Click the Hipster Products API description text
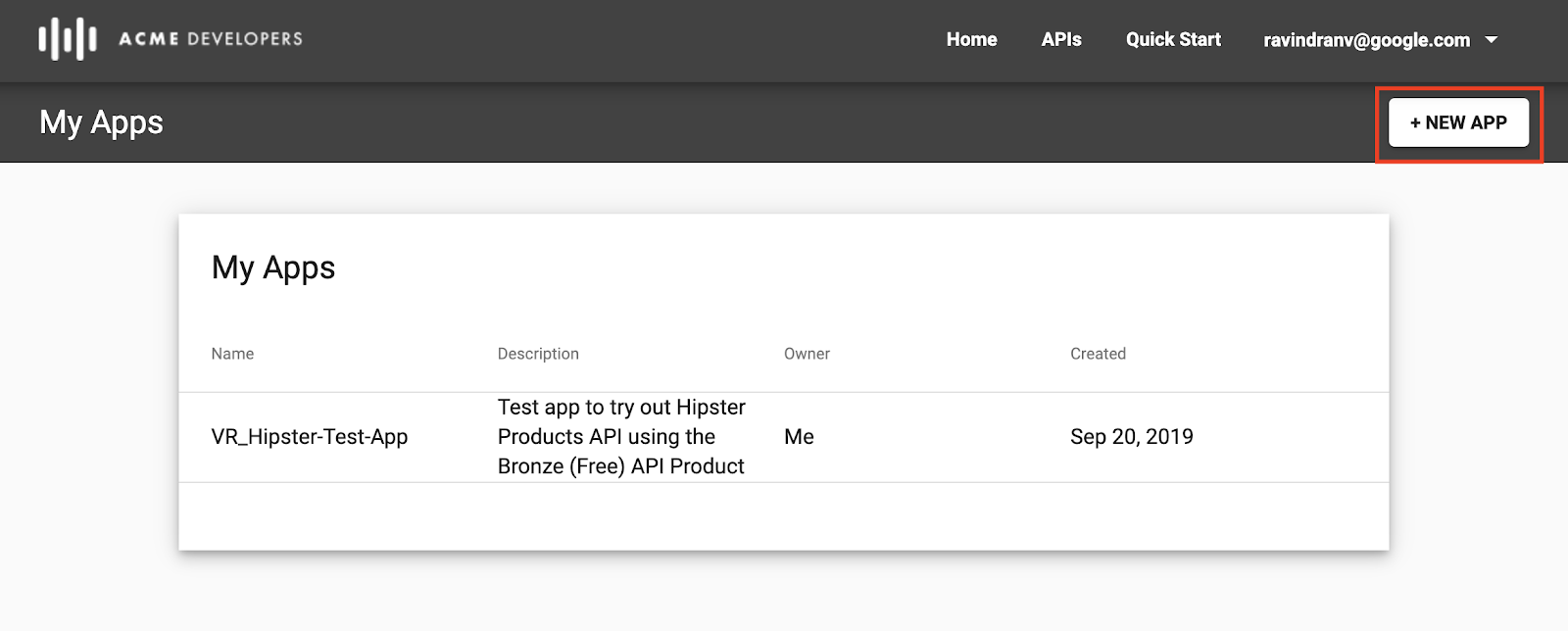This screenshot has height=631, width=1568. (621, 437)
